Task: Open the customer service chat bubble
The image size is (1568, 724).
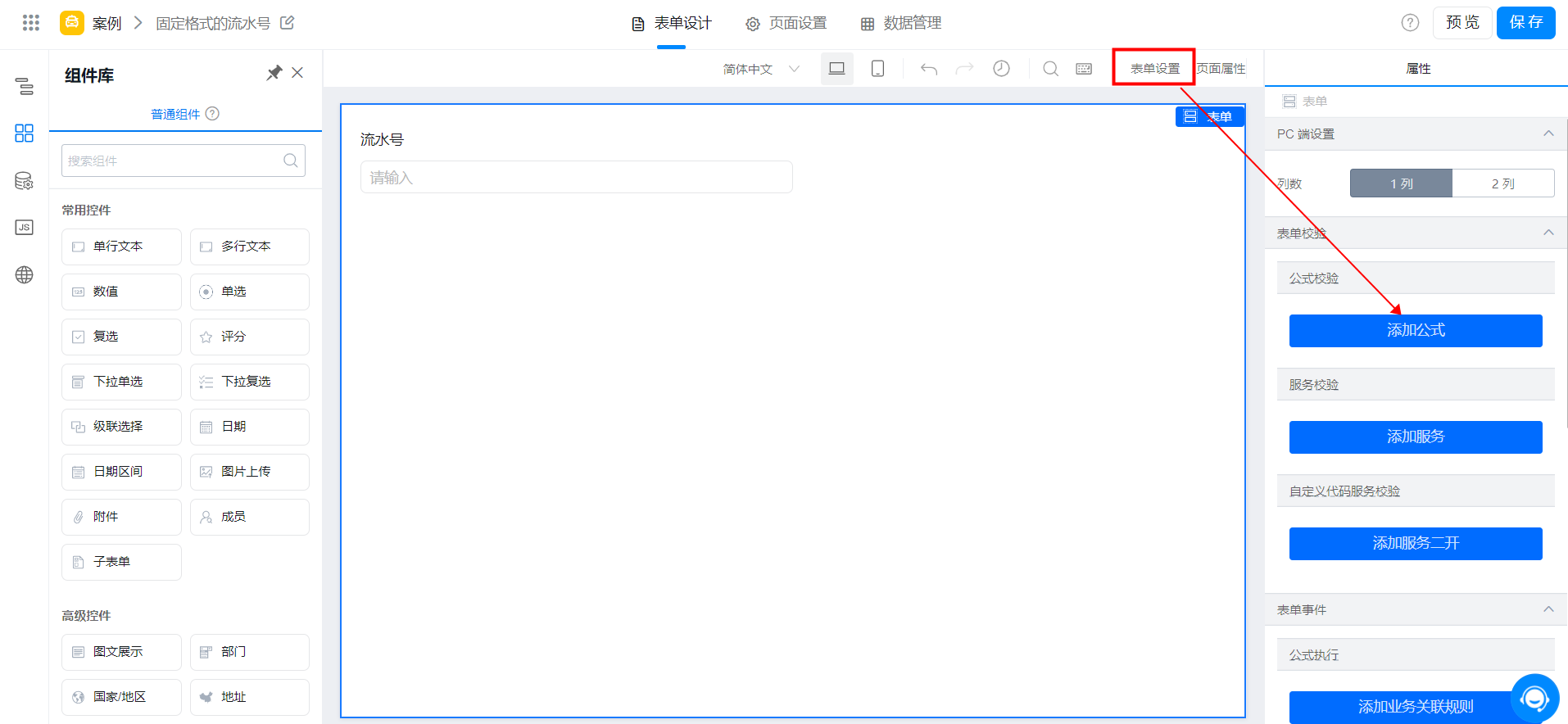Action: pos(1534,699)
